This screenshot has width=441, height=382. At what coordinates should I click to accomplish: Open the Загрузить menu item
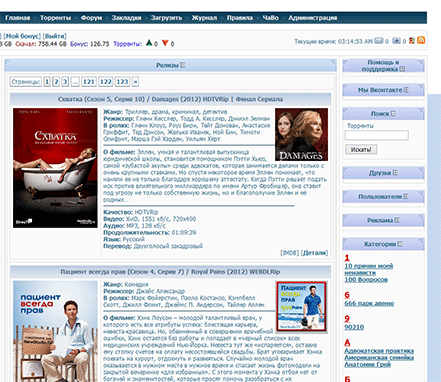[x=166, y=18]
